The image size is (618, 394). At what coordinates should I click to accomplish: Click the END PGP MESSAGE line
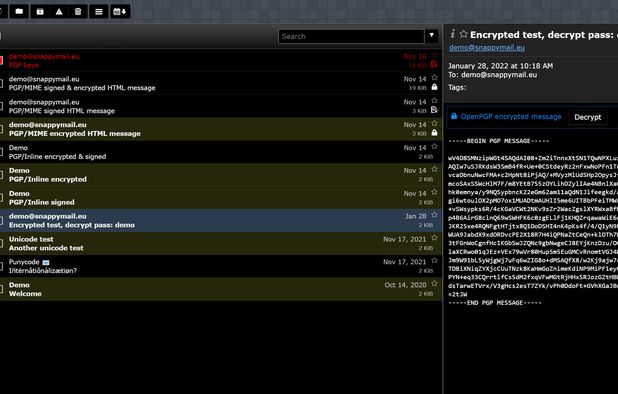click(495, 303)
